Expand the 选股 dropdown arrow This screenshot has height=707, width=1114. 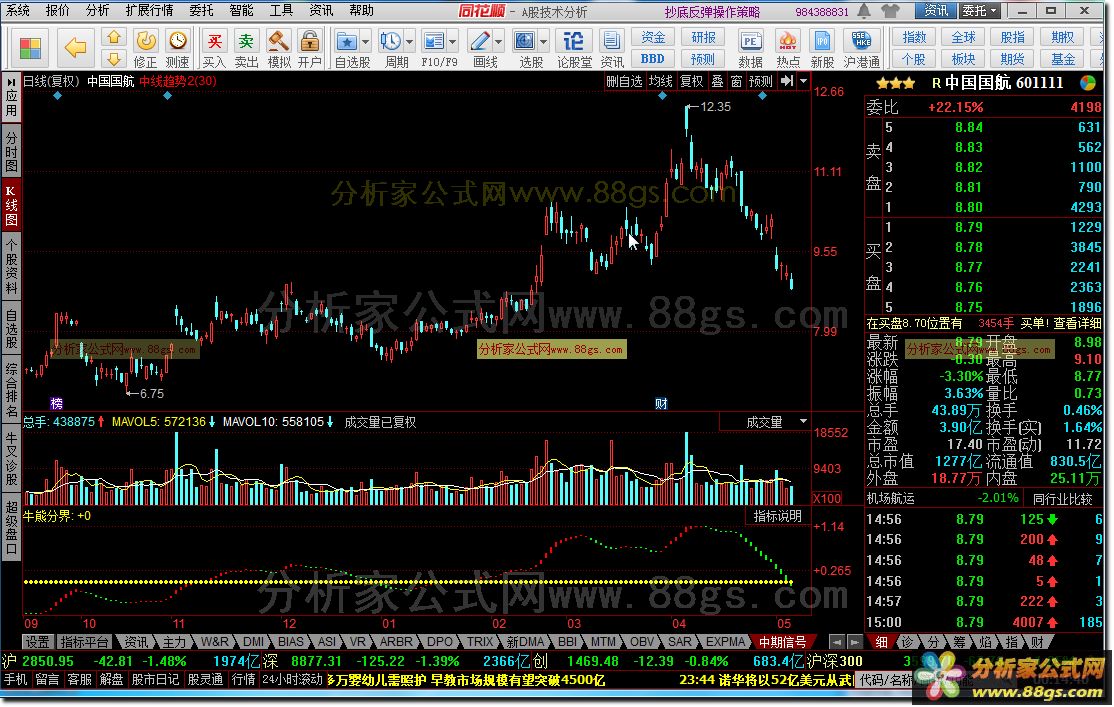pyautogui.click(x=544, y=42)
